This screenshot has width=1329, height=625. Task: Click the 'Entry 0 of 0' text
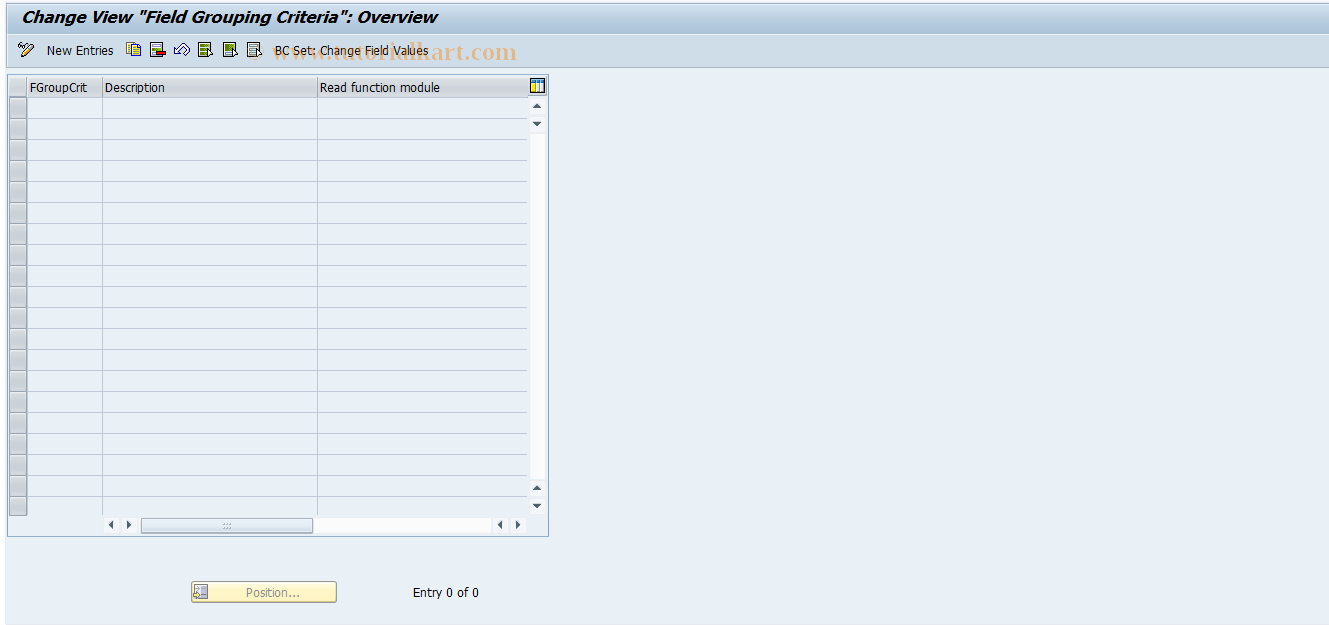coord(446,593)
